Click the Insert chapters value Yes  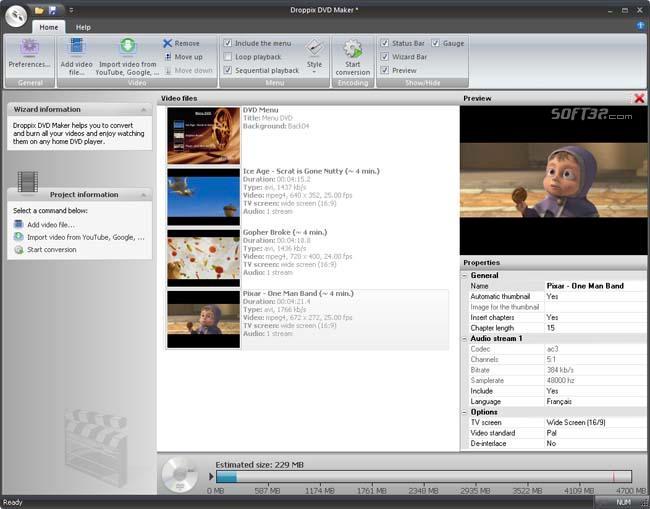[x=595, y=318]
